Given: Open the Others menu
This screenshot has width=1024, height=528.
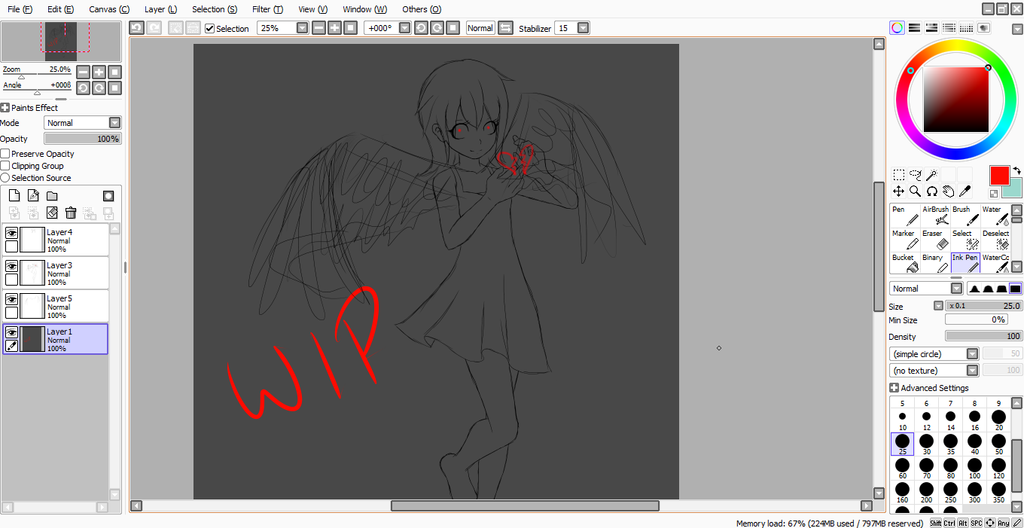Looking at the screenshot, I should pos(421,10).
